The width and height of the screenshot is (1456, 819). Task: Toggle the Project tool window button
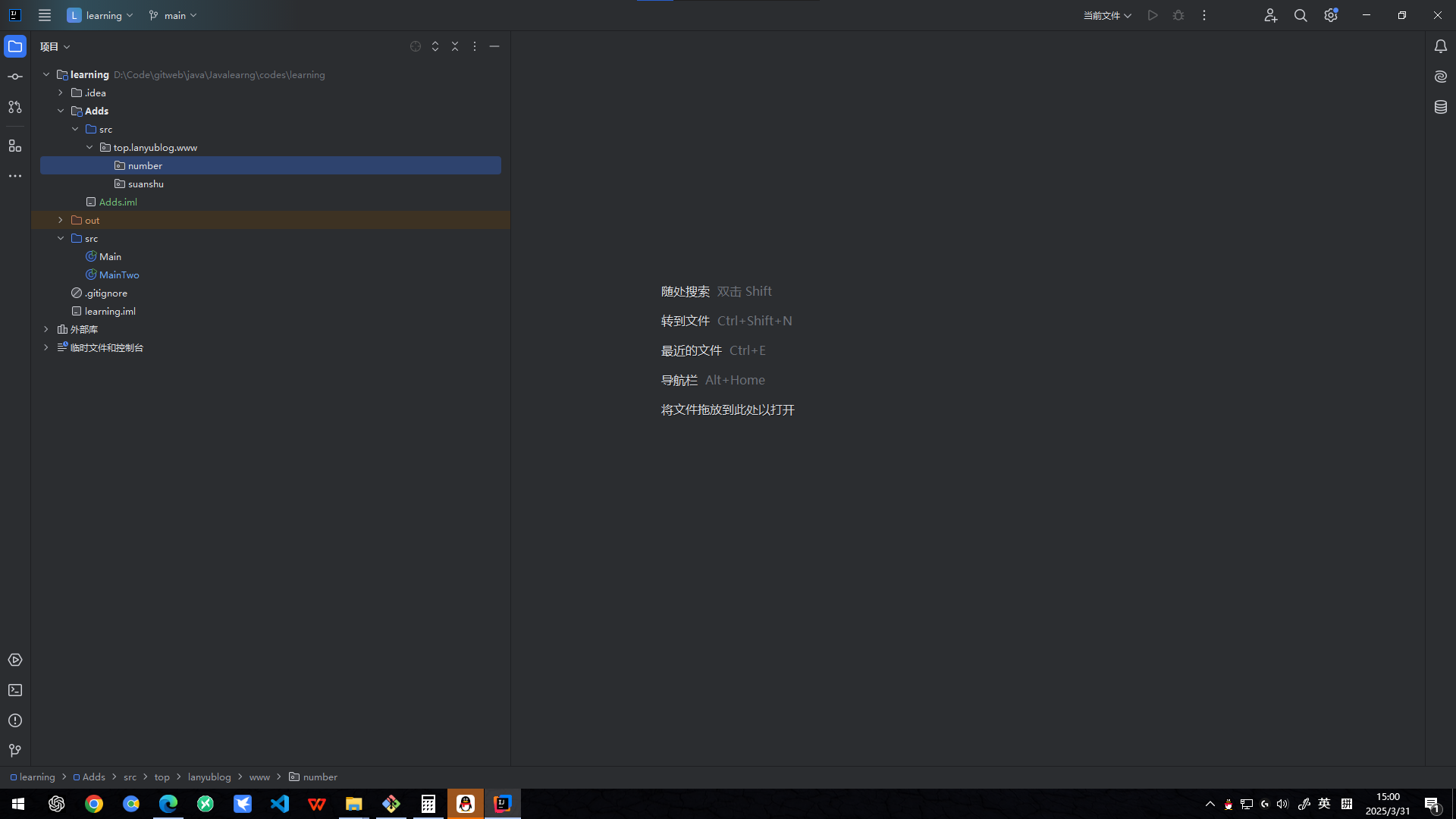click(x=15, y=46)
